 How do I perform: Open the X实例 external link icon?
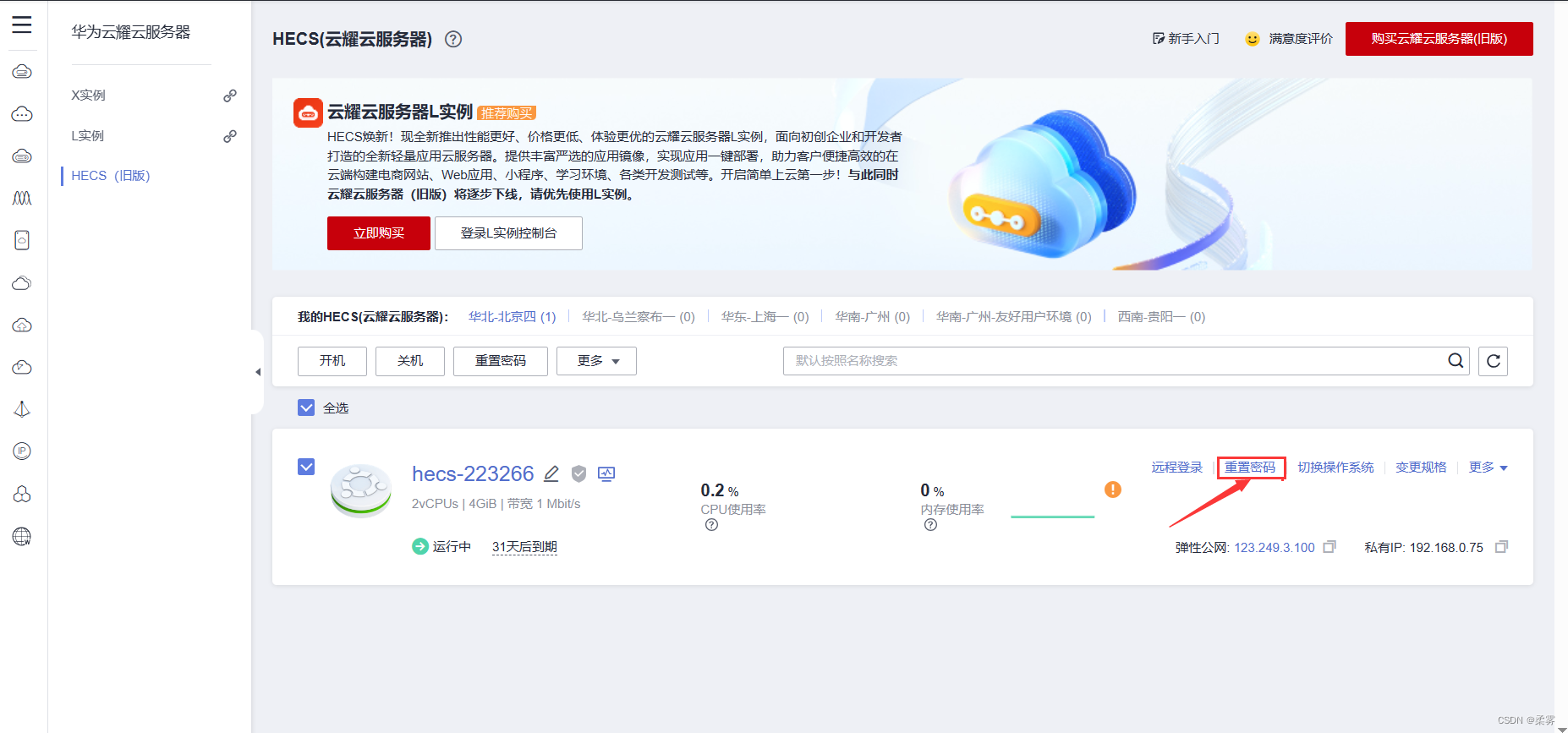click(x=229, y=96)
